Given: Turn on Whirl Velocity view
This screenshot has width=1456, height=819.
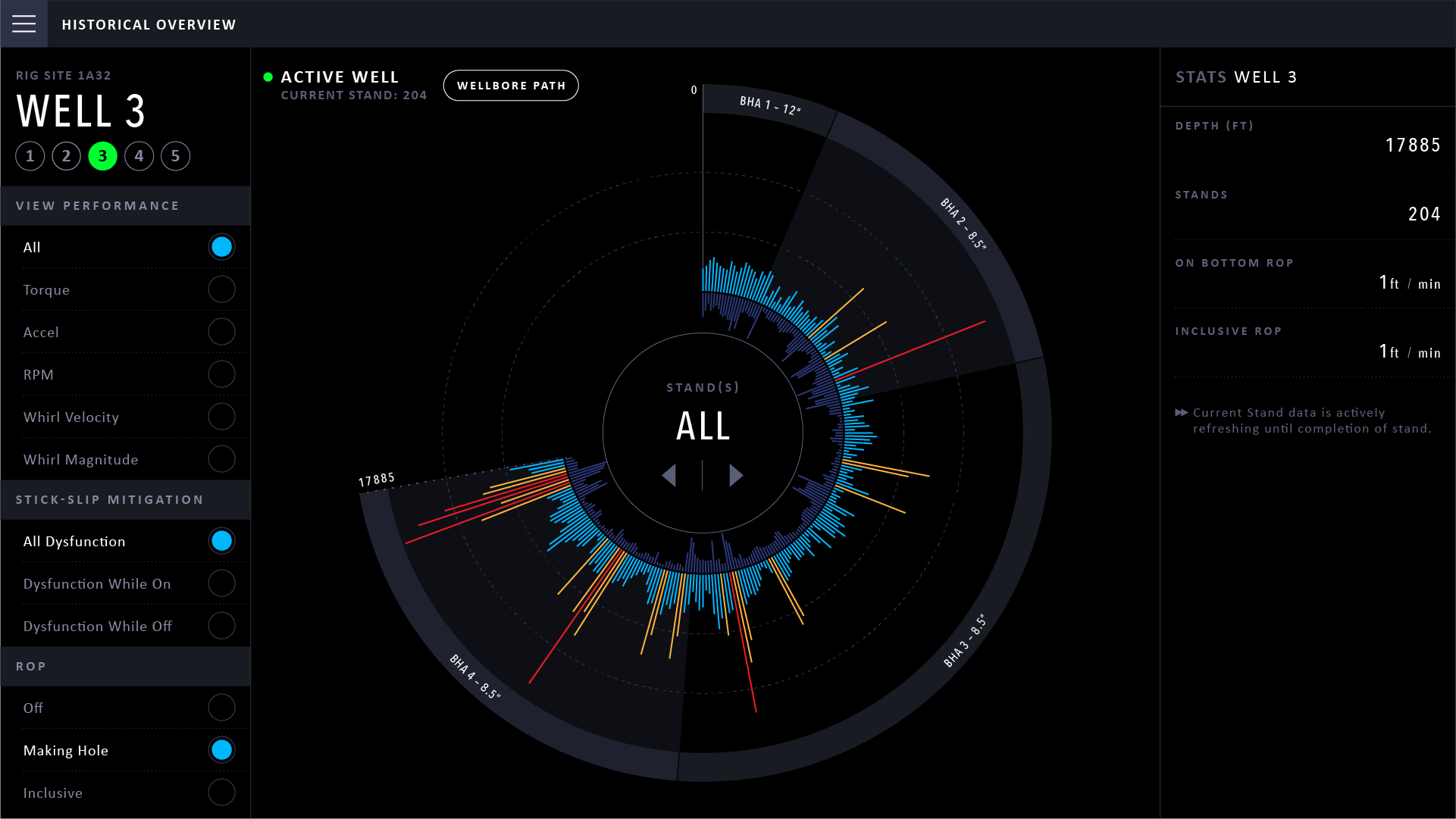Looking at the screenshot, I should tap(221, 417).
